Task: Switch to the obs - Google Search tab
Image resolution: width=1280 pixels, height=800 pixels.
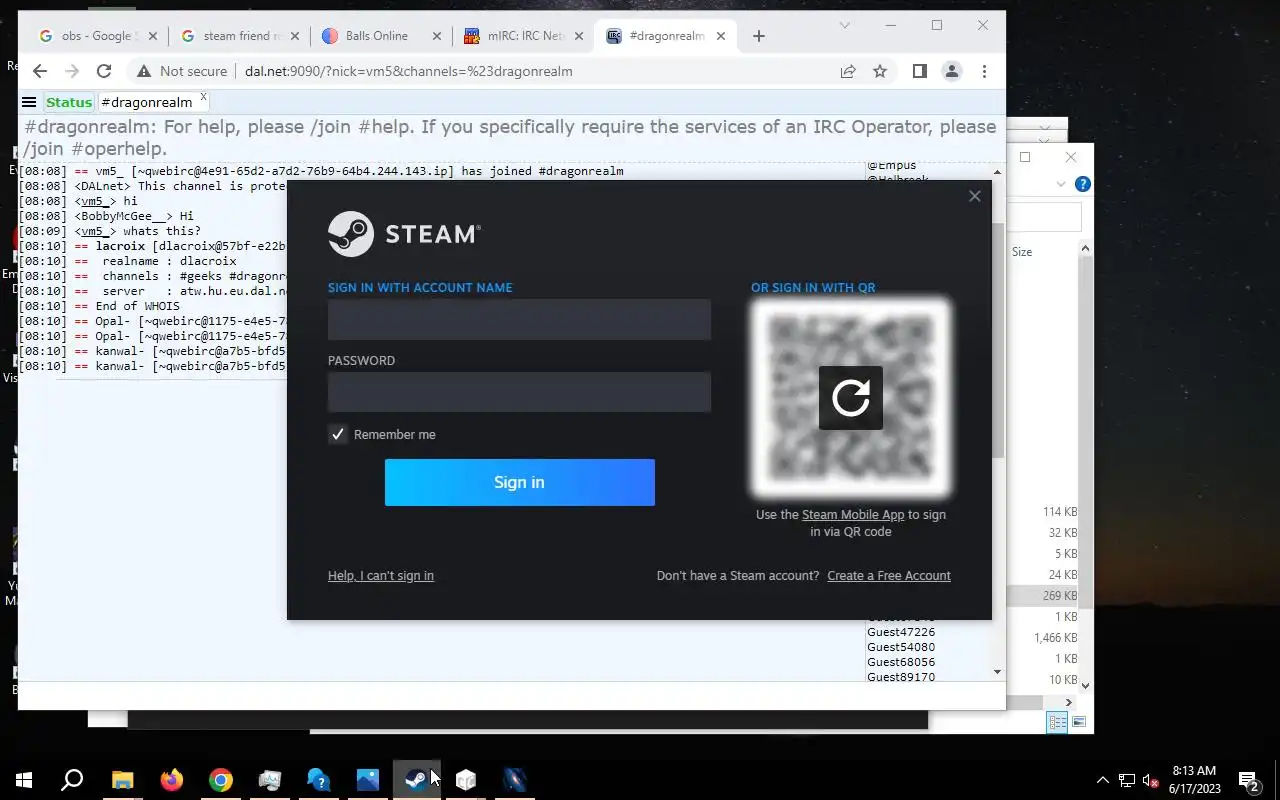Action: pyautogui.click(x=97, y=36)
